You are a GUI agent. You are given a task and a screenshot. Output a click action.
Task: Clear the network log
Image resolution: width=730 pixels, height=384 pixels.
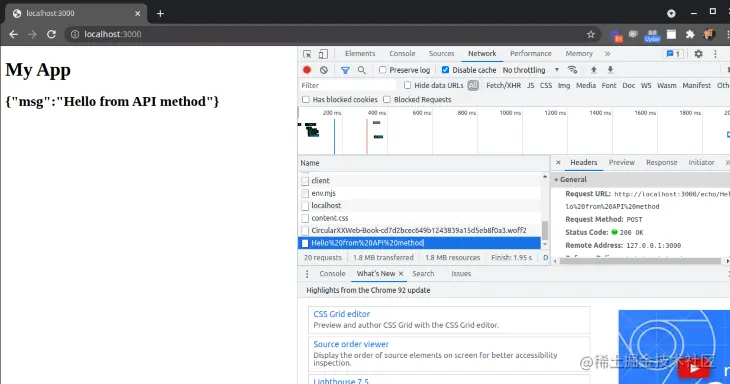pyautogui.click(x=324, y=70)
